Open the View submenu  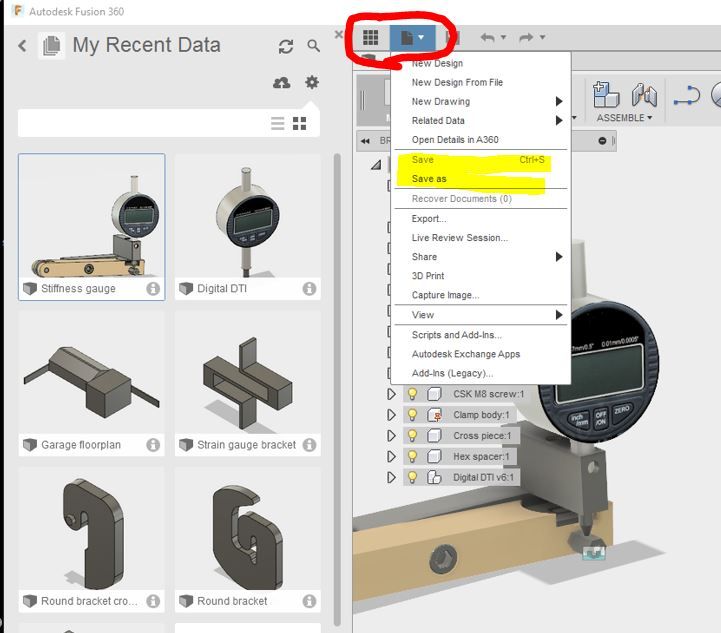coord(481,315)
